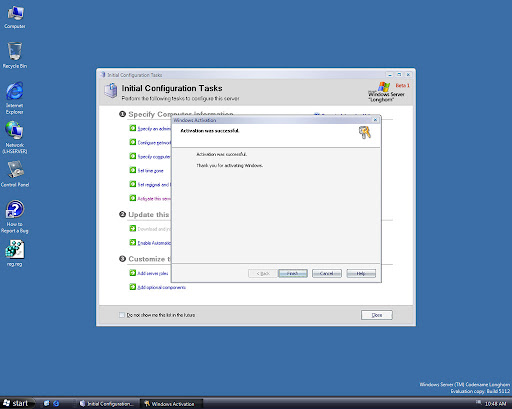The image size is (512, 409).
Task: Click the green arrow beside Download and install updates
Action: [x=133, y=228]
